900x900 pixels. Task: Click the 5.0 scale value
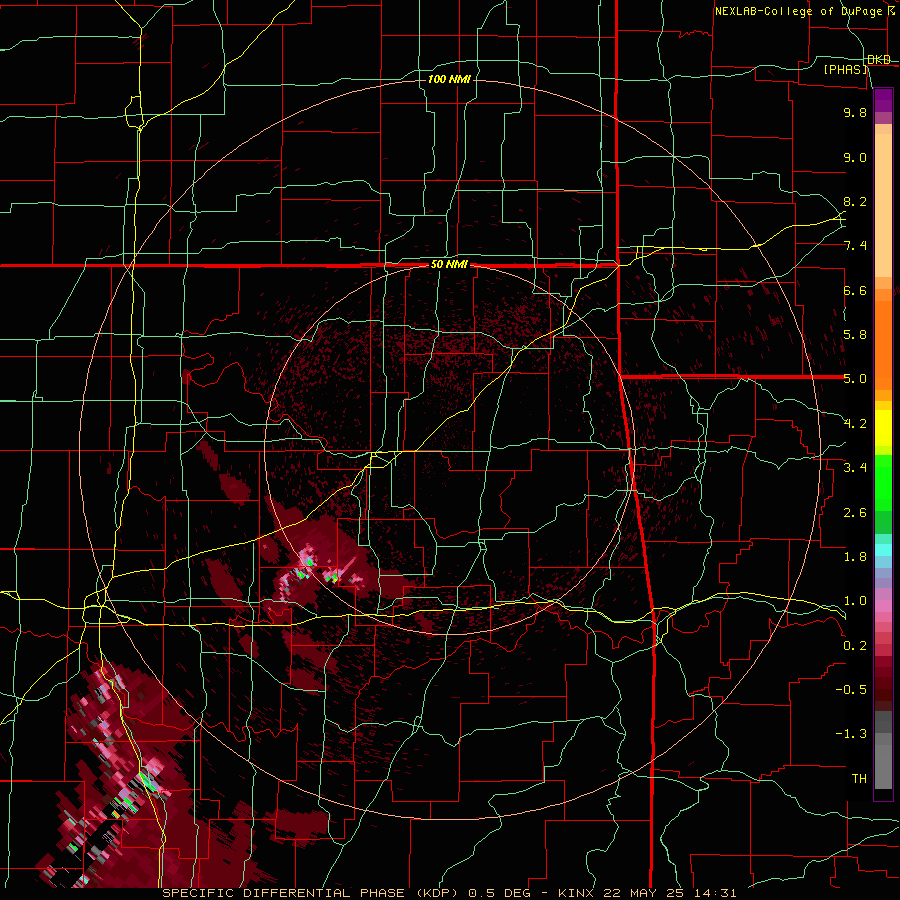tap(855, 379)
